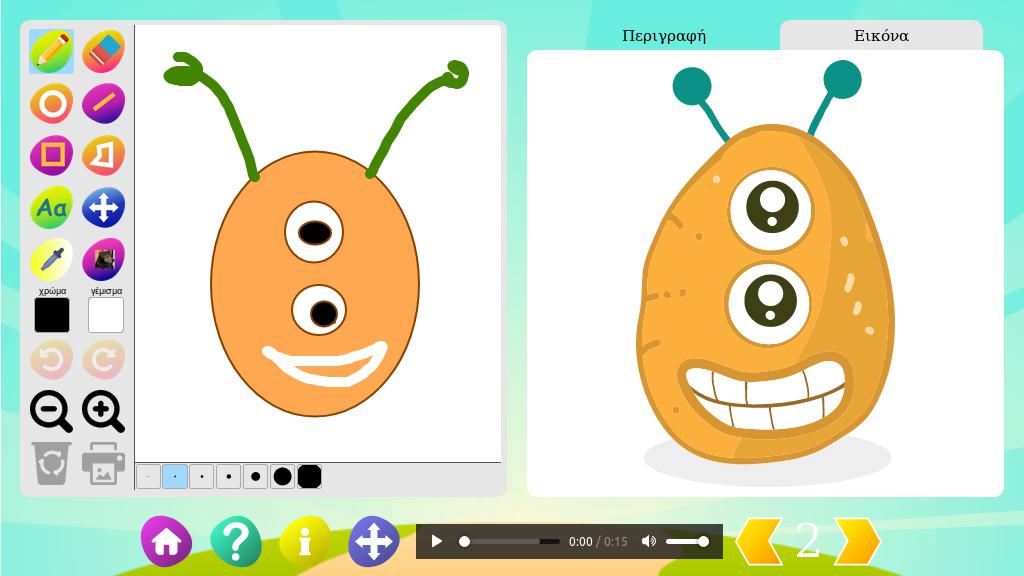Viewport: 1024px width, 576px height.
Task: Clear the canvas with the trash icon
Action: tap(51, 463)
